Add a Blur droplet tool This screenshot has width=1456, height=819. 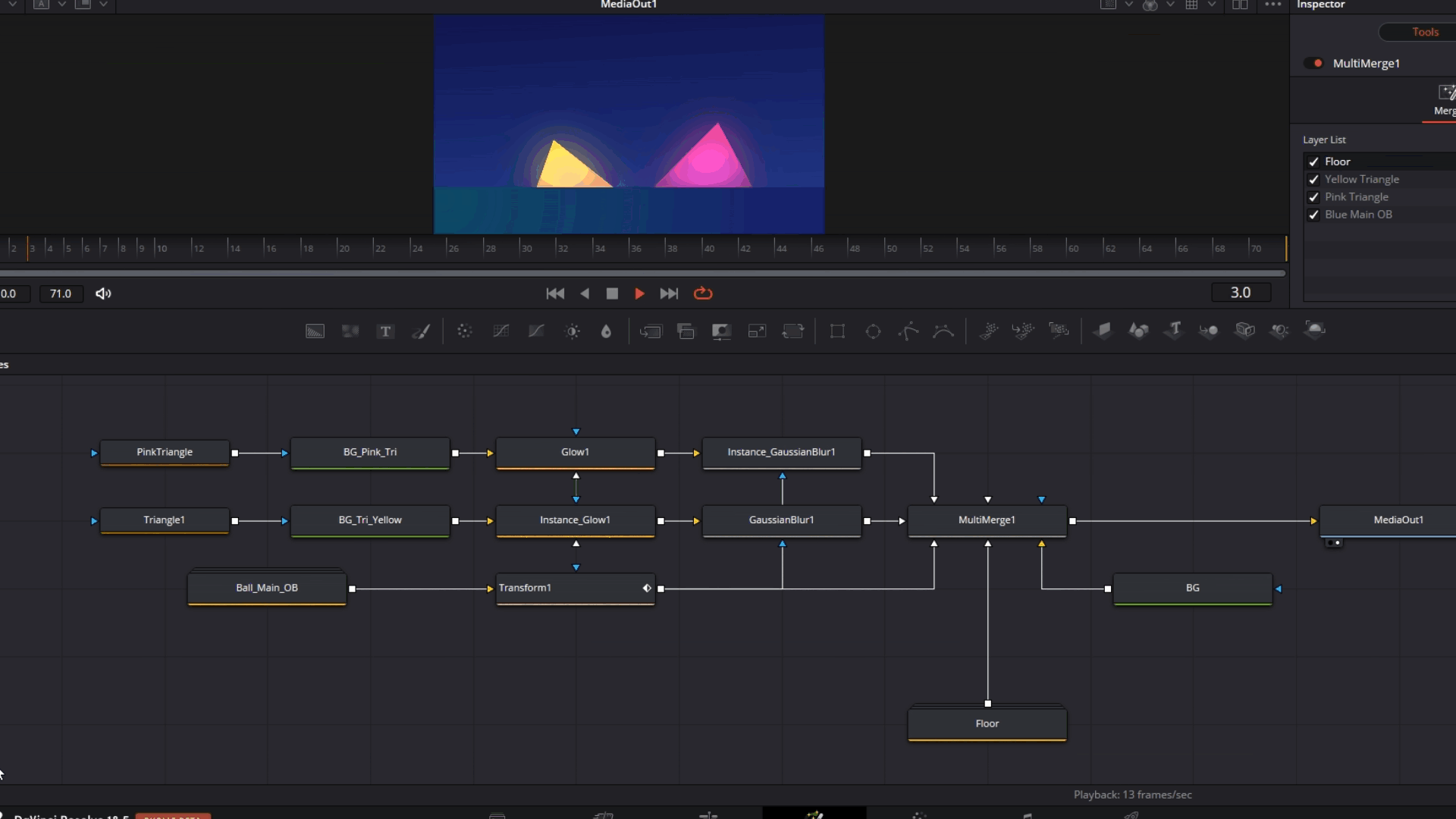(x=606, y=331)
